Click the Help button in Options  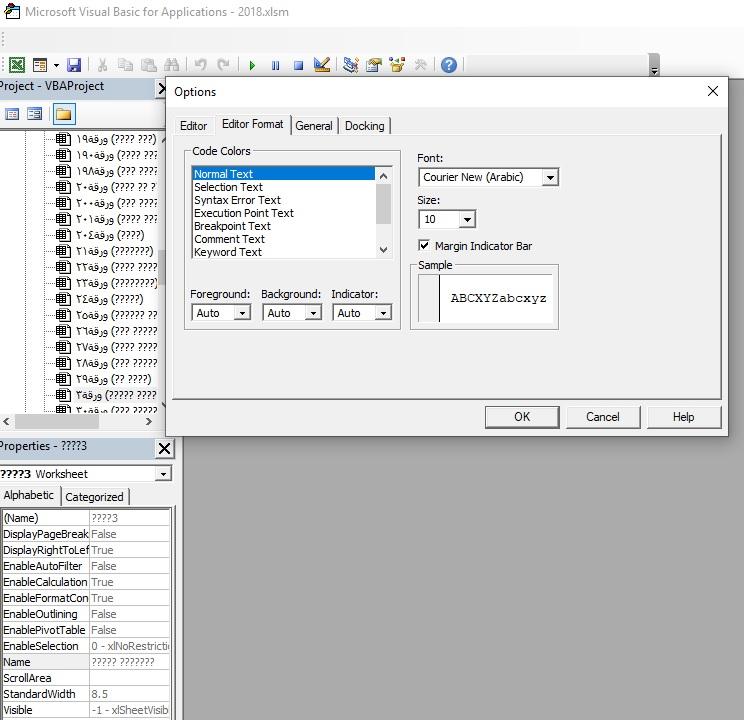click(x=683, y=417)
